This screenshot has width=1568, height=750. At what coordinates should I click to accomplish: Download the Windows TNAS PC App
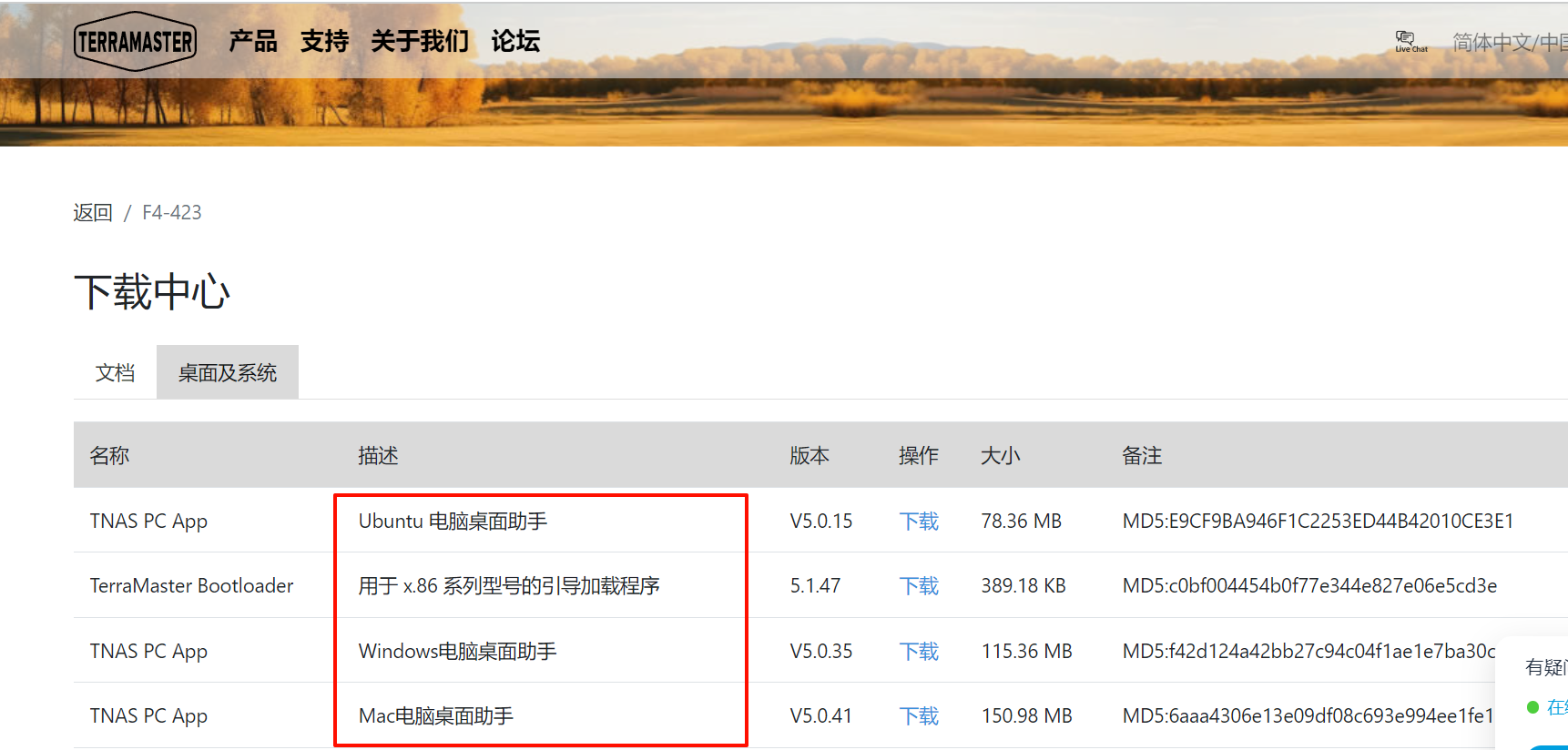(x=918, y=652)
